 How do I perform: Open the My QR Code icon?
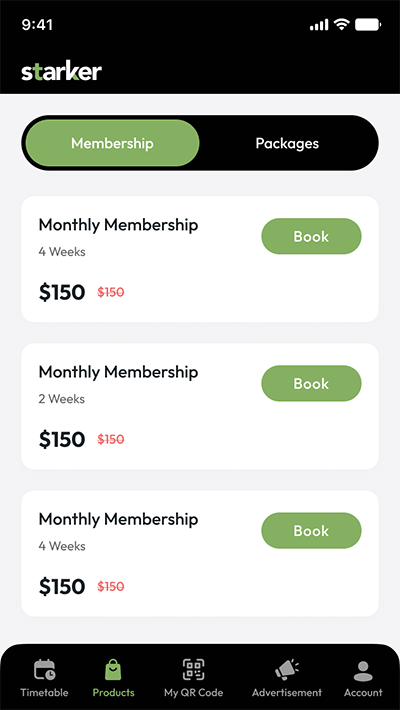click(193, 670)
